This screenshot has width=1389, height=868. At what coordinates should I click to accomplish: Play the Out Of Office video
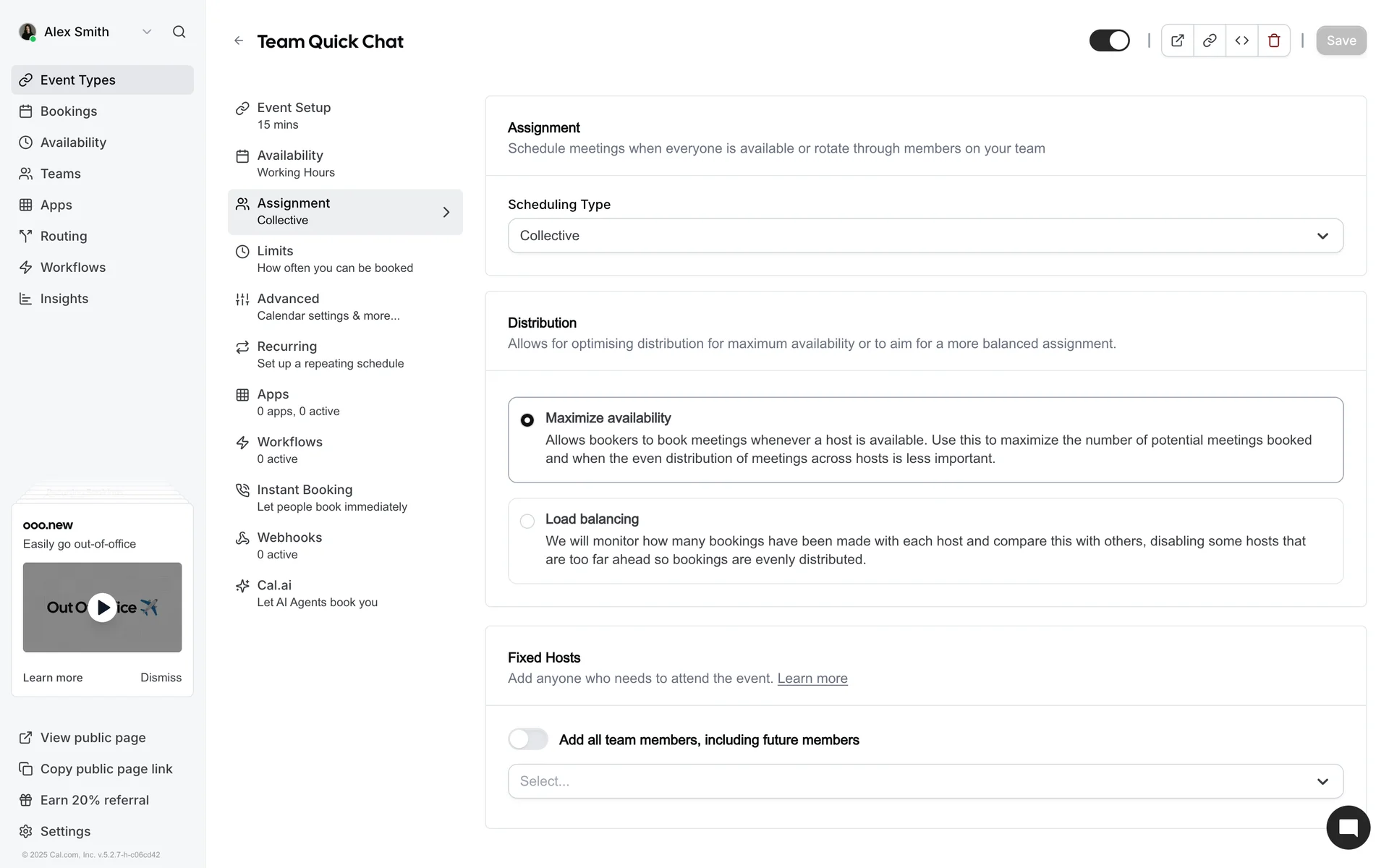click(102, 608)
